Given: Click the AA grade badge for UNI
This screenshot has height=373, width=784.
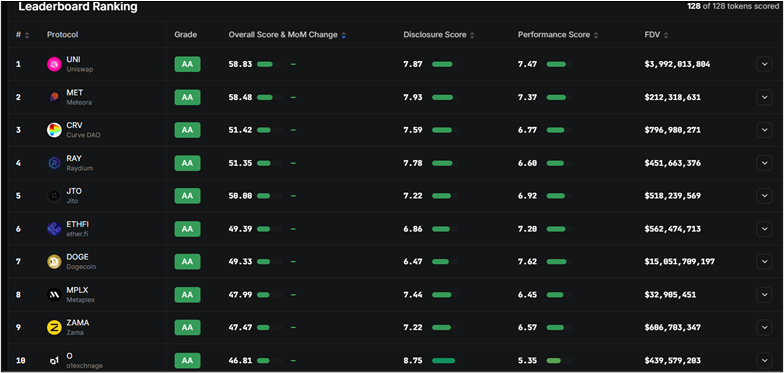Looking at the screenshot, I should click(188, 64).
